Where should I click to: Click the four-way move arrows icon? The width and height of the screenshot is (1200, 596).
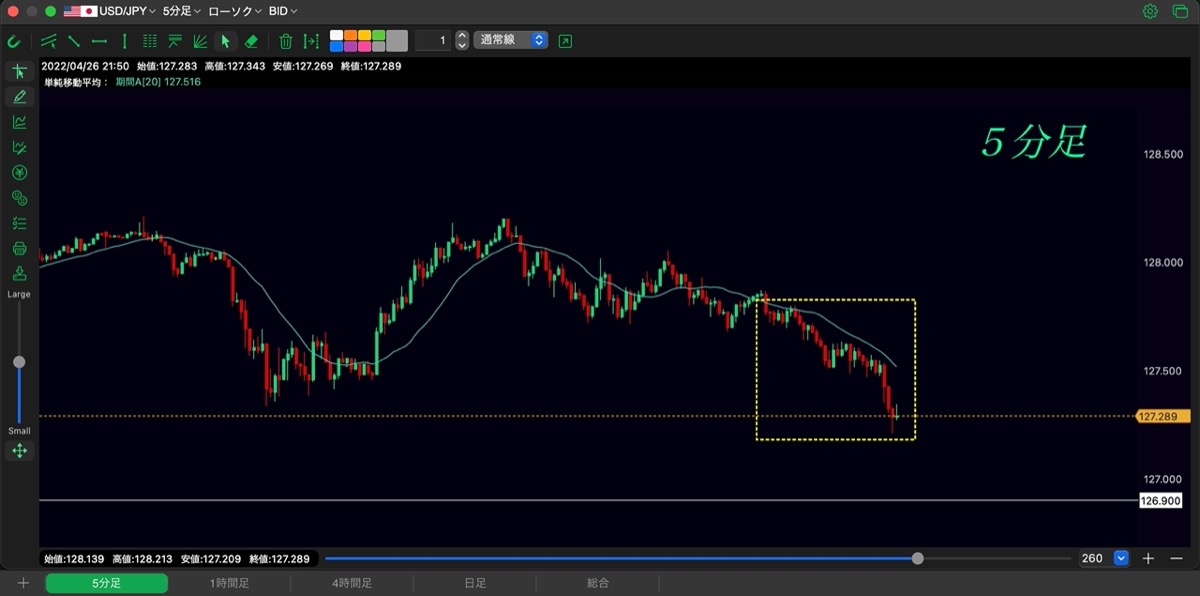tap(19, 451)
